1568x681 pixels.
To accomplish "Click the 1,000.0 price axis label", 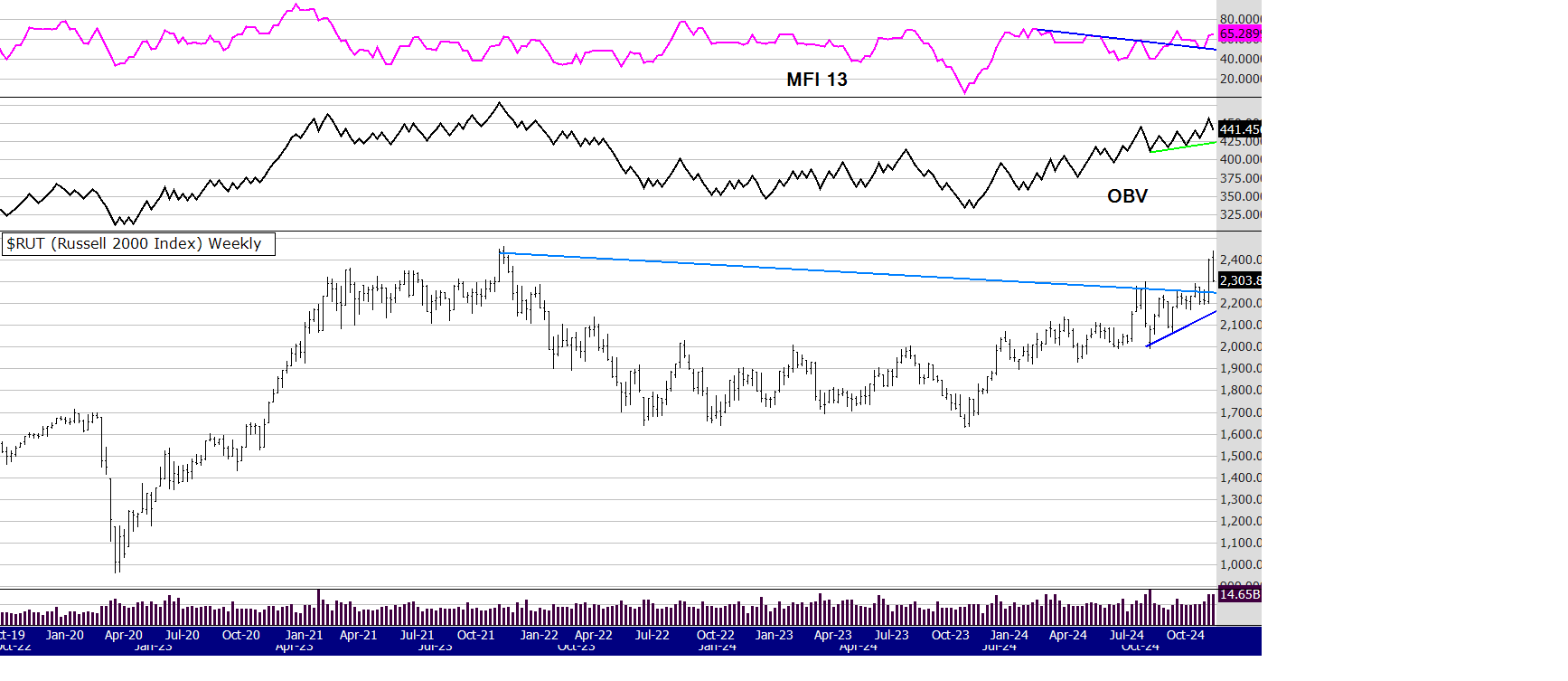I will tap(1240, 564).
